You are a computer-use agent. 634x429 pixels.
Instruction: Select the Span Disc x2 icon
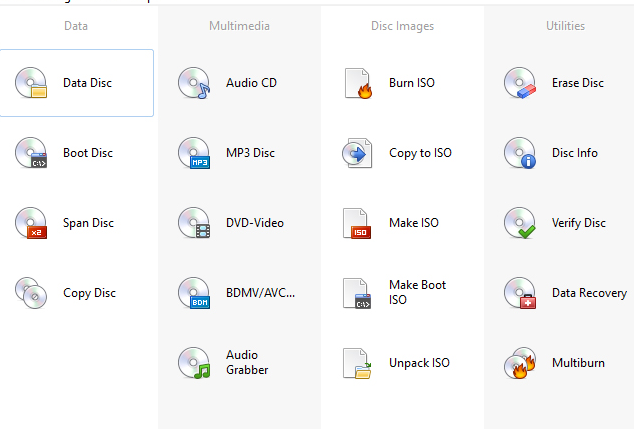click(x=31, y=223)
